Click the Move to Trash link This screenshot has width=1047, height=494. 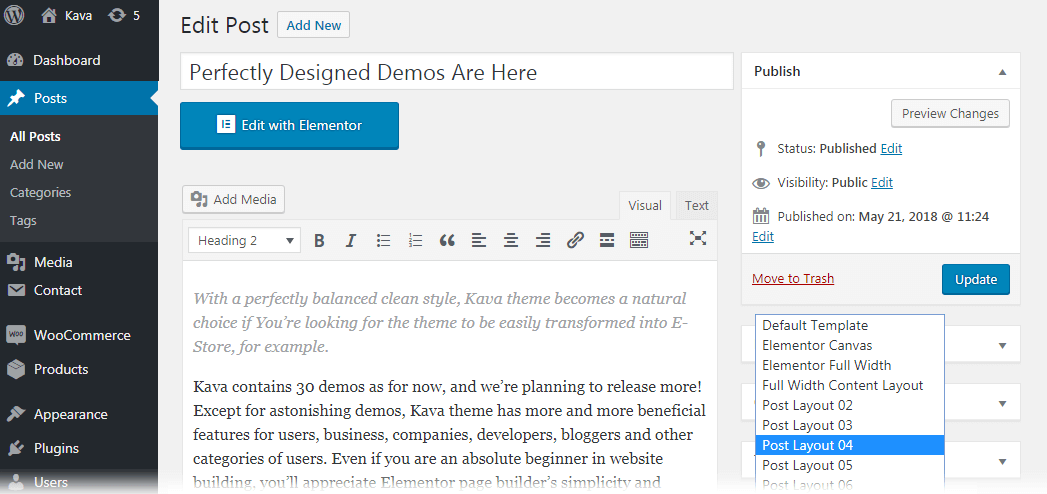click(x=792, y=279)
